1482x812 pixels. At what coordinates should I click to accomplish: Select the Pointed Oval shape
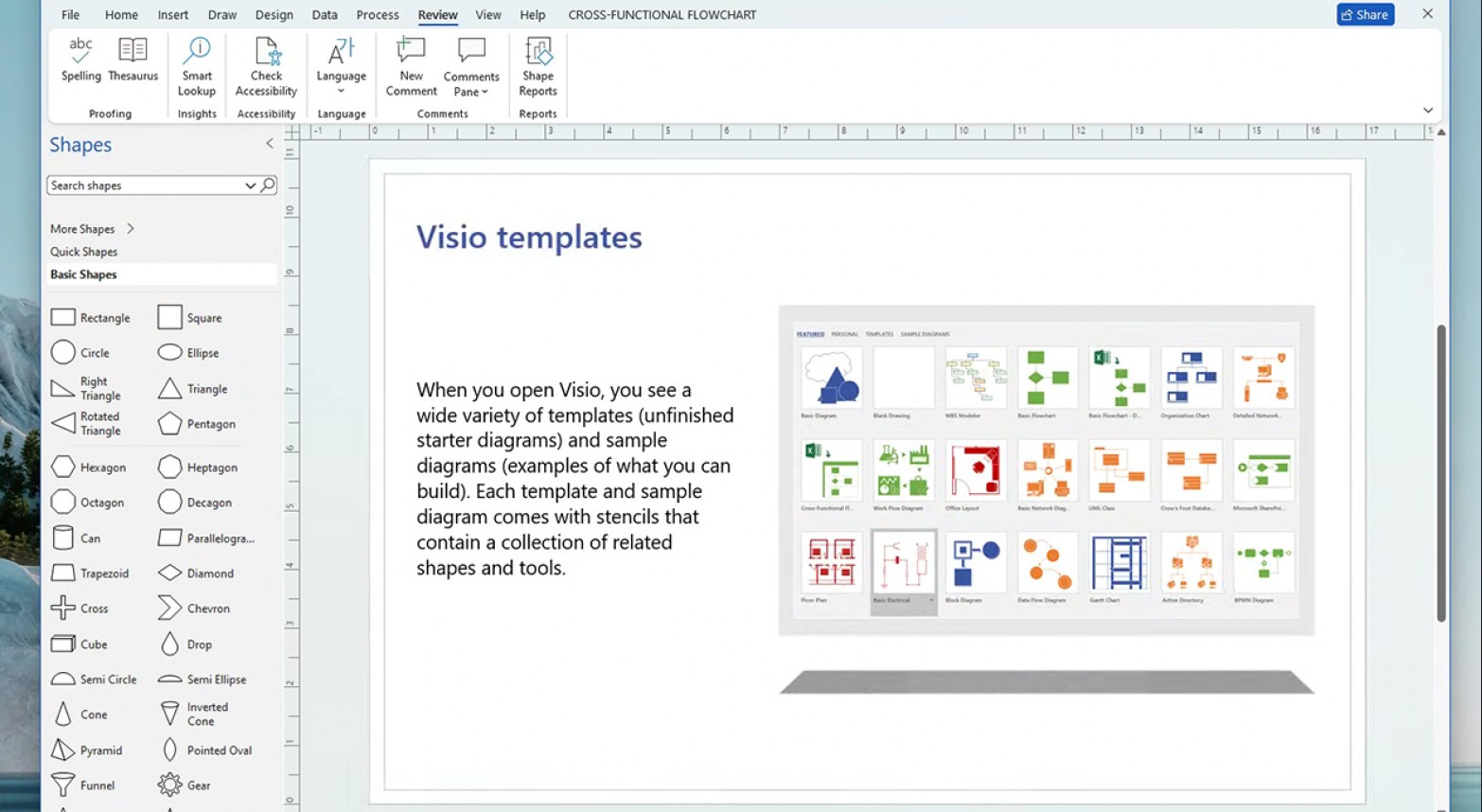click(x=205, y=750)
